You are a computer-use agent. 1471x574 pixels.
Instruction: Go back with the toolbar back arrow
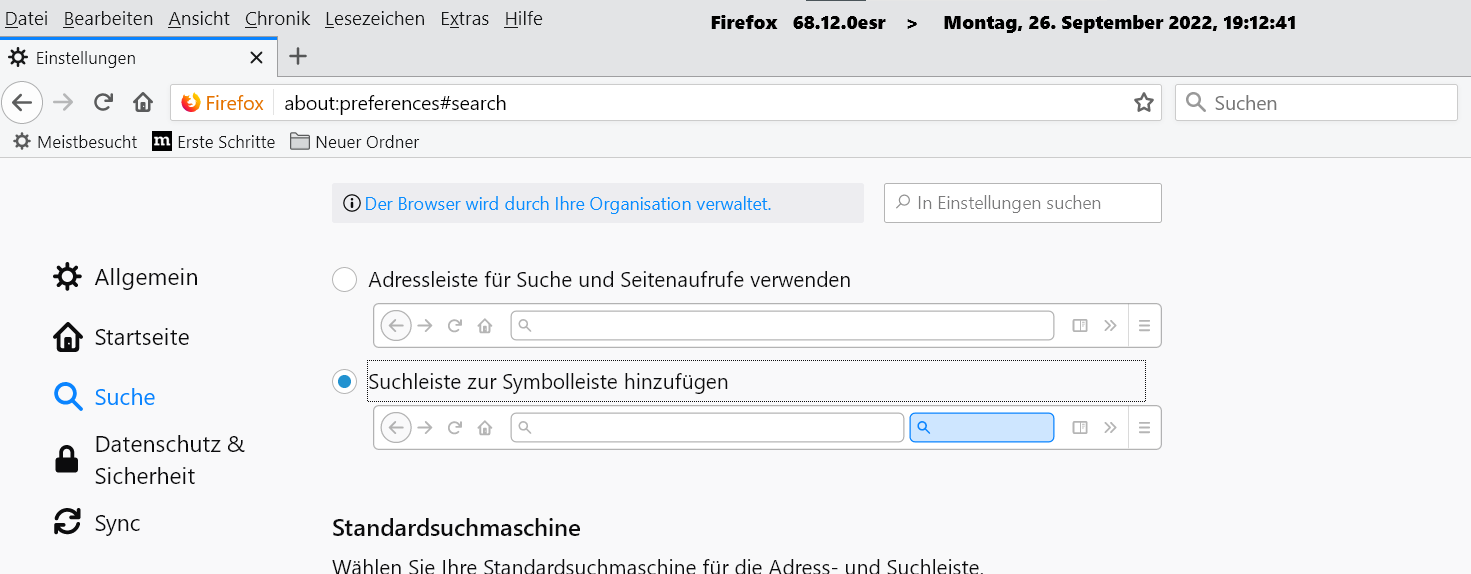[22, 102]
